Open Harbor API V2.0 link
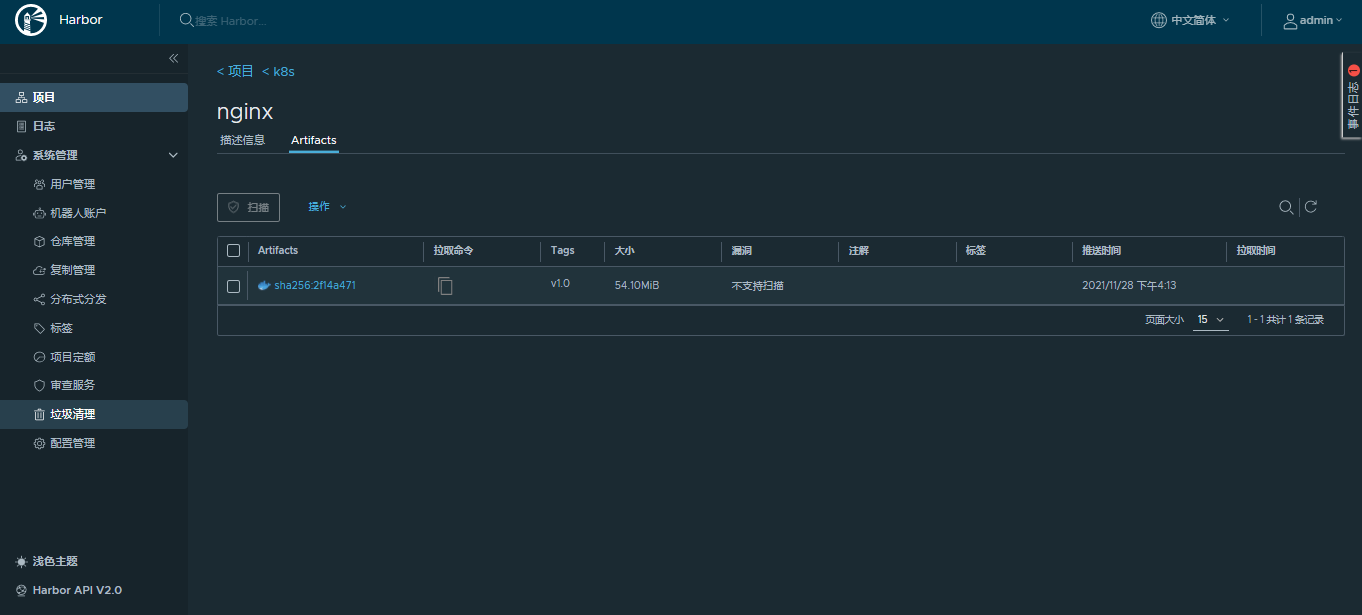The width and height of the screenshot is (1362, 615). pyautogui.click(x=77, y=590)
